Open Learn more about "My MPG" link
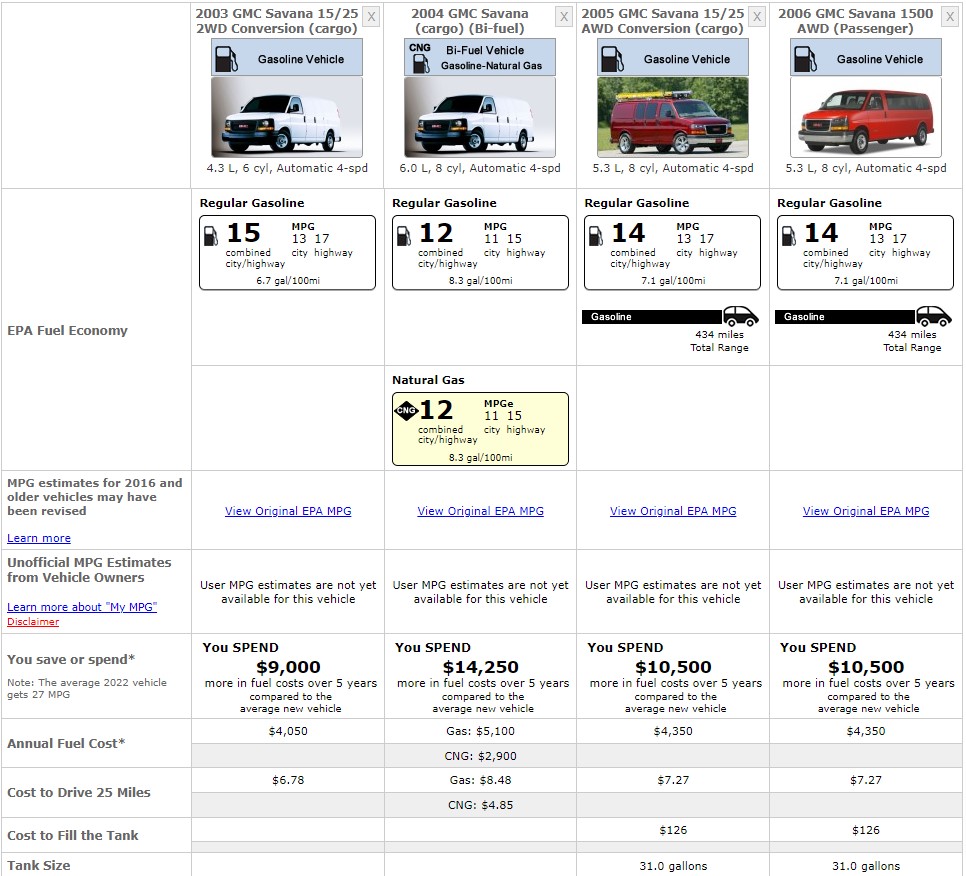This screenshot has width=966, height=876. click(82, 607)
